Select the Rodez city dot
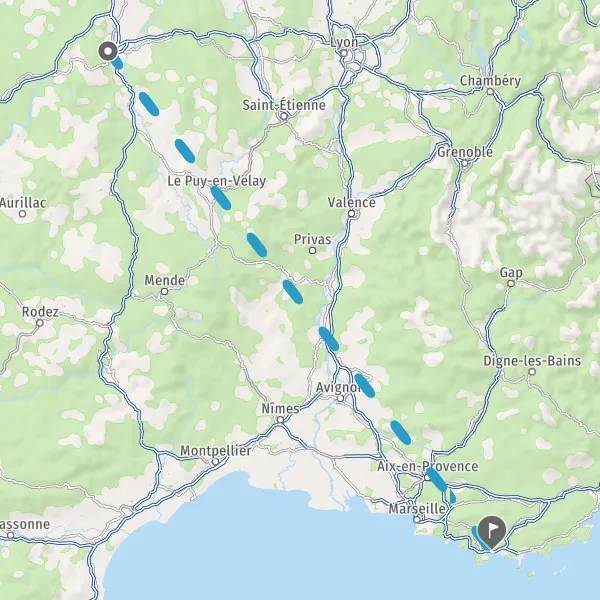This screenshot has width=600, height=600. click(x=40, y=323)
